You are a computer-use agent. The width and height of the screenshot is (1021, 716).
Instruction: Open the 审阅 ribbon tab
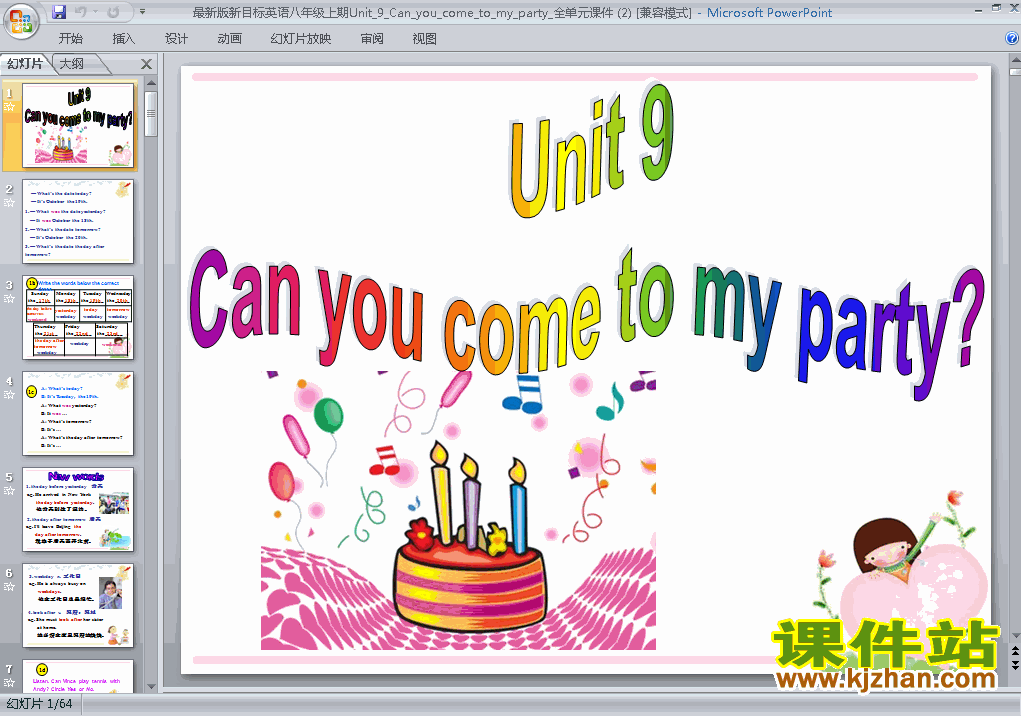(x=372, y=39)
